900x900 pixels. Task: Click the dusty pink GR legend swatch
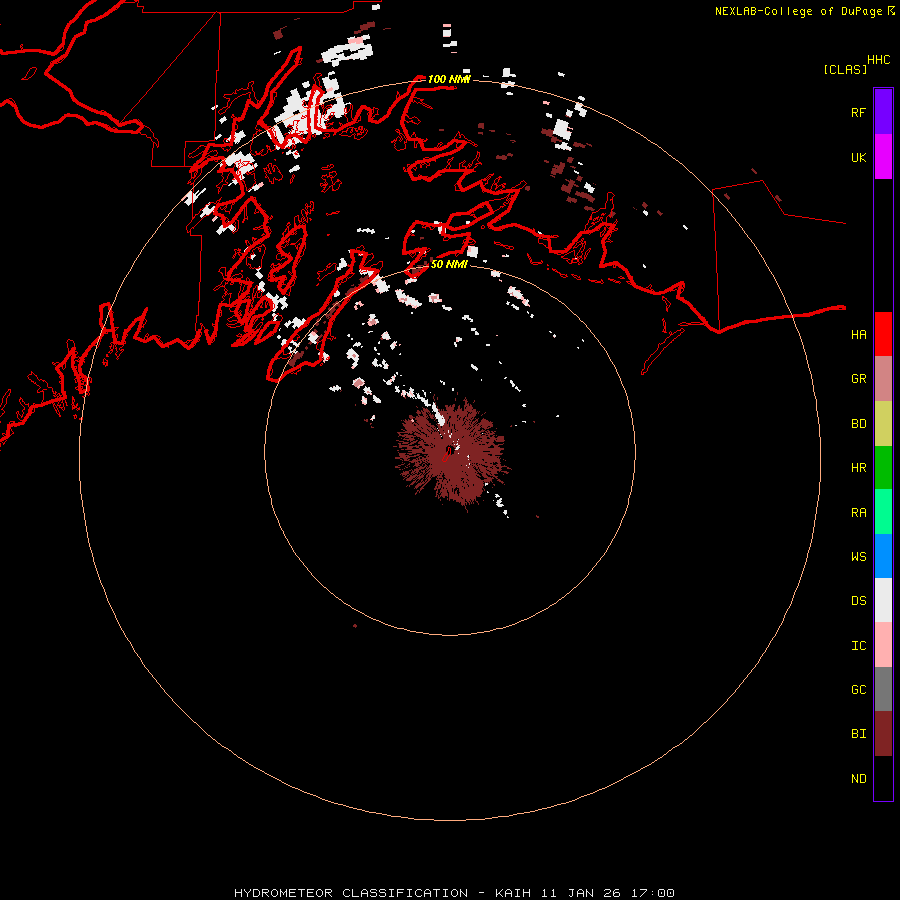click(883, 379)
